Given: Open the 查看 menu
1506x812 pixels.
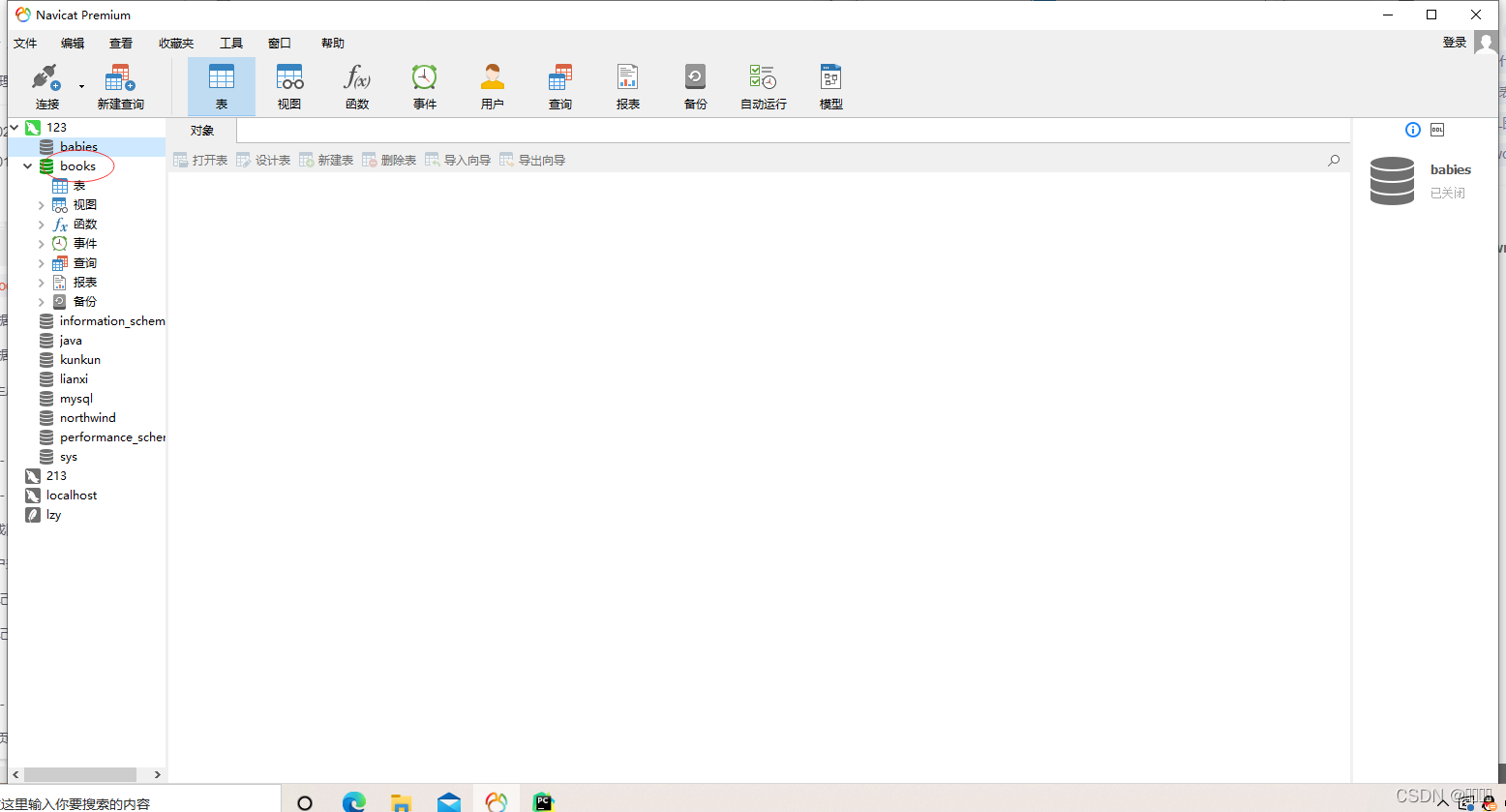Looking at the screenshot, I should (121, 44).
